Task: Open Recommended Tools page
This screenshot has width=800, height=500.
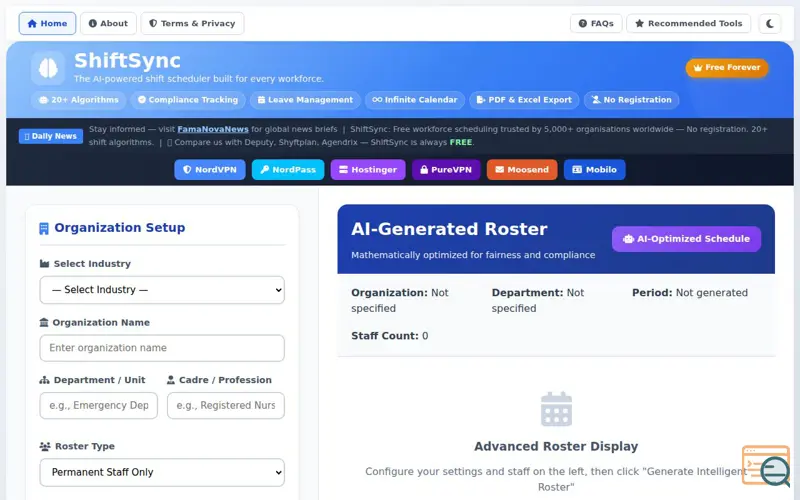Action: tap(689, 23)
